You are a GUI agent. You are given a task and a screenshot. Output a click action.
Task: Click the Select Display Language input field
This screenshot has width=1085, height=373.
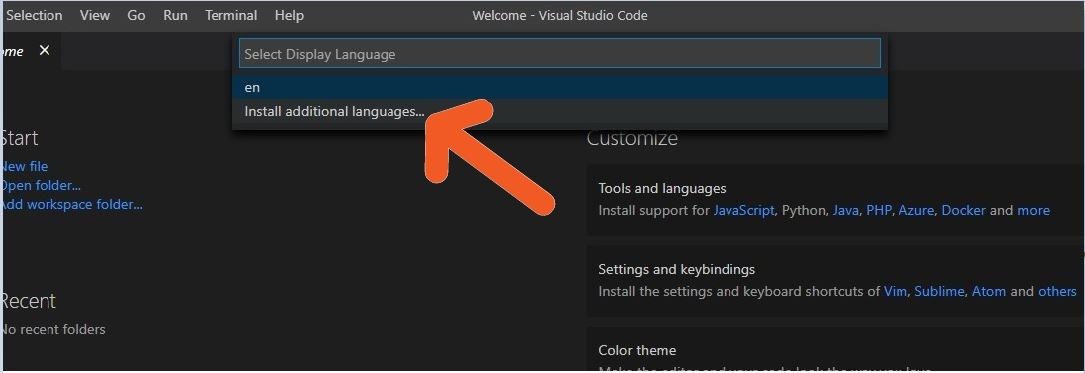click(x=560, y=53)
